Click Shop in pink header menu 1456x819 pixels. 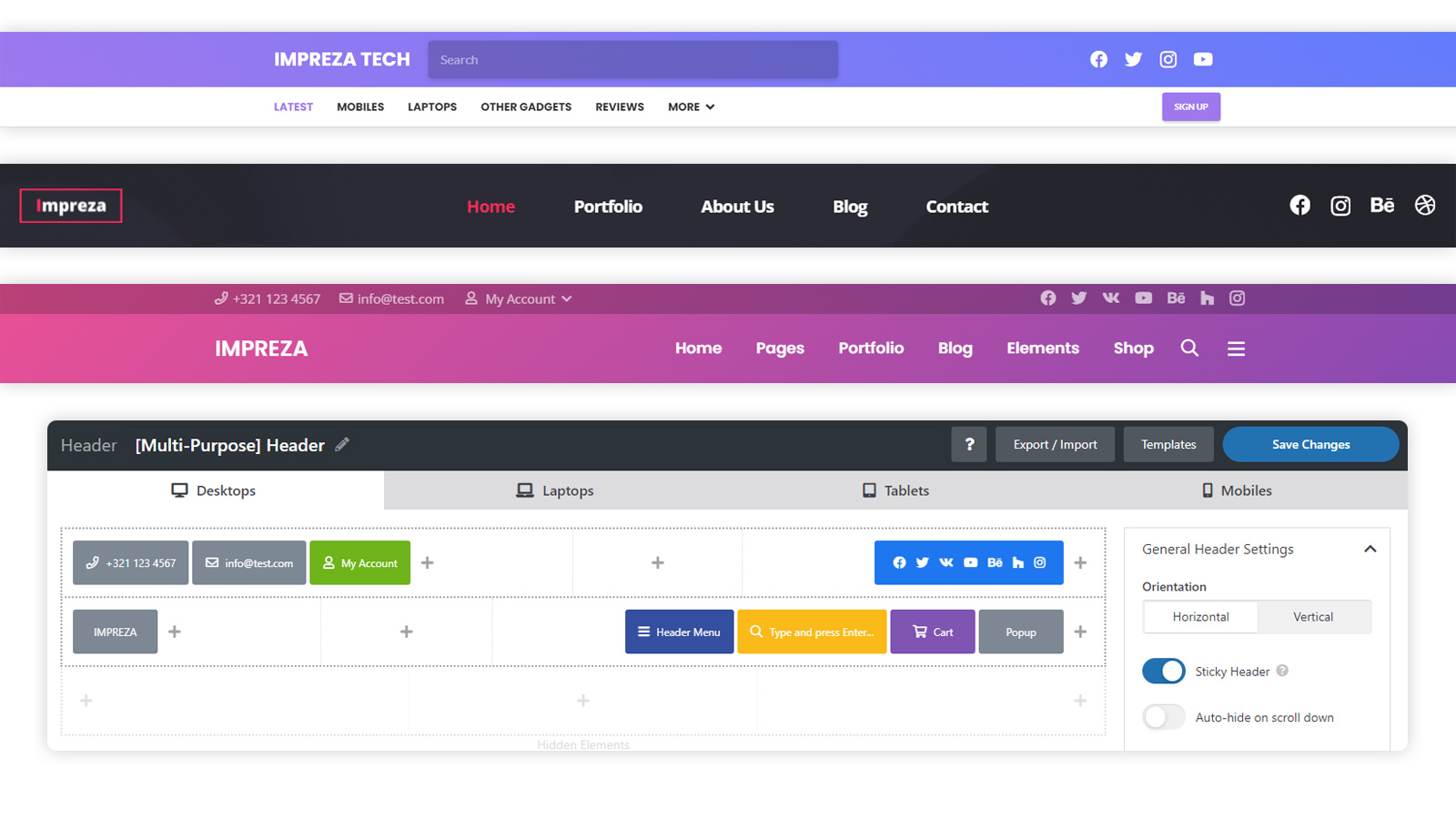pos(1133,349)
